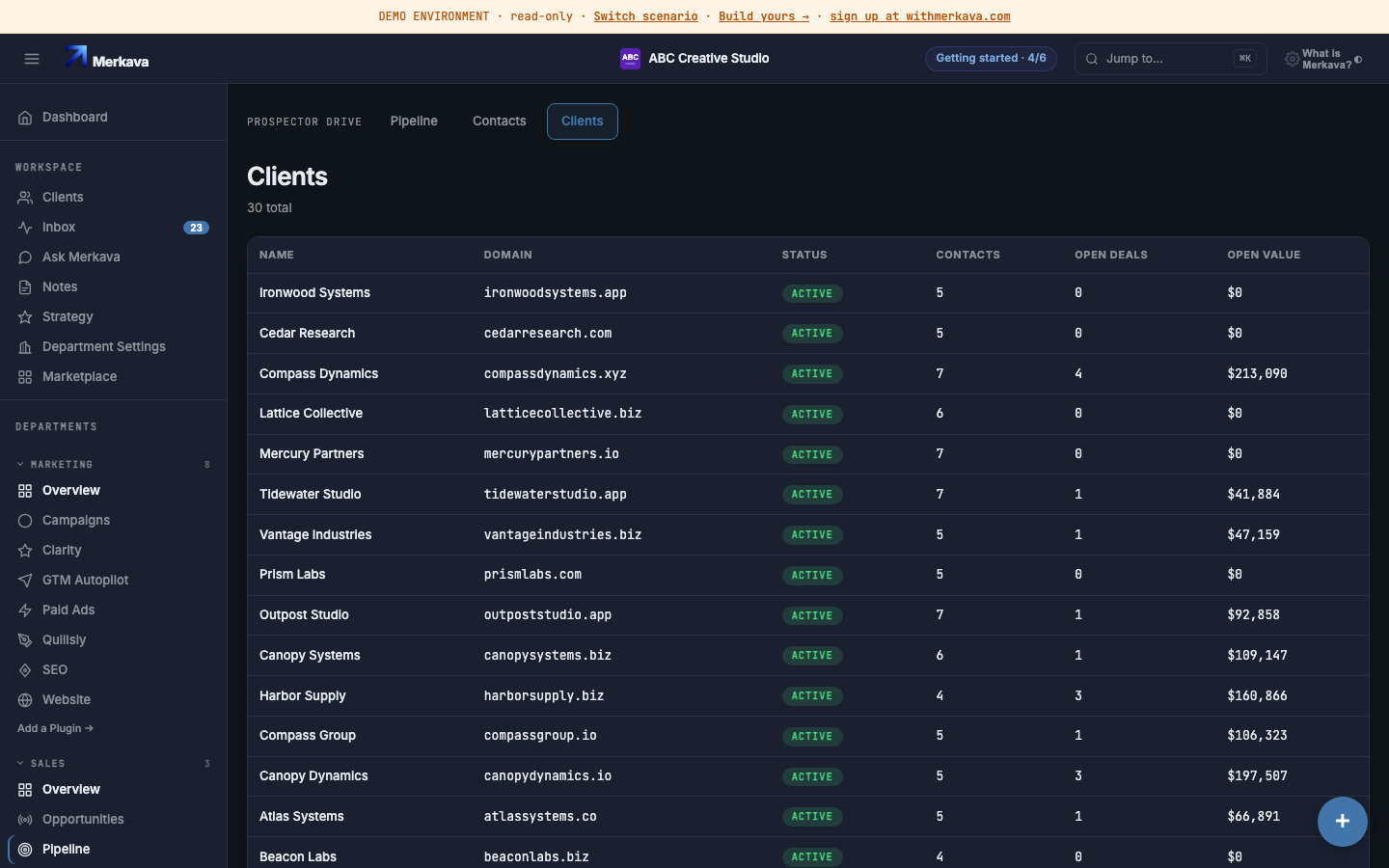Click the Name column header
Viewport: 1389px width, 868px height.
tap(277, 256)
